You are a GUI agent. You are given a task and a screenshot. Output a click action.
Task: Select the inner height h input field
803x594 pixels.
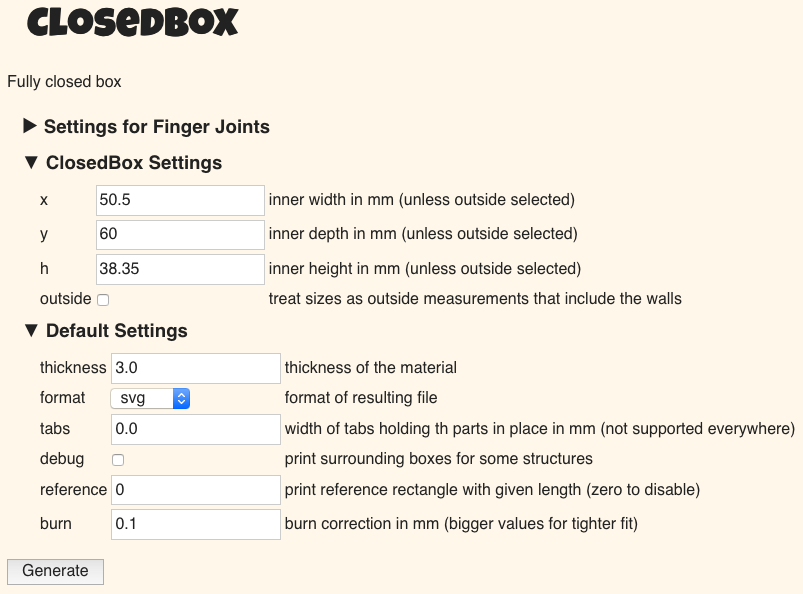pyautogui.click(x=180, y=269)
